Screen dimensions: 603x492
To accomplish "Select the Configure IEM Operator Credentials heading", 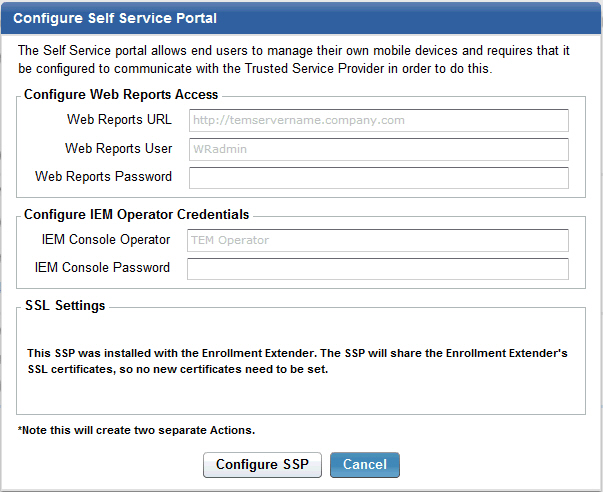I will pos(136,214).
